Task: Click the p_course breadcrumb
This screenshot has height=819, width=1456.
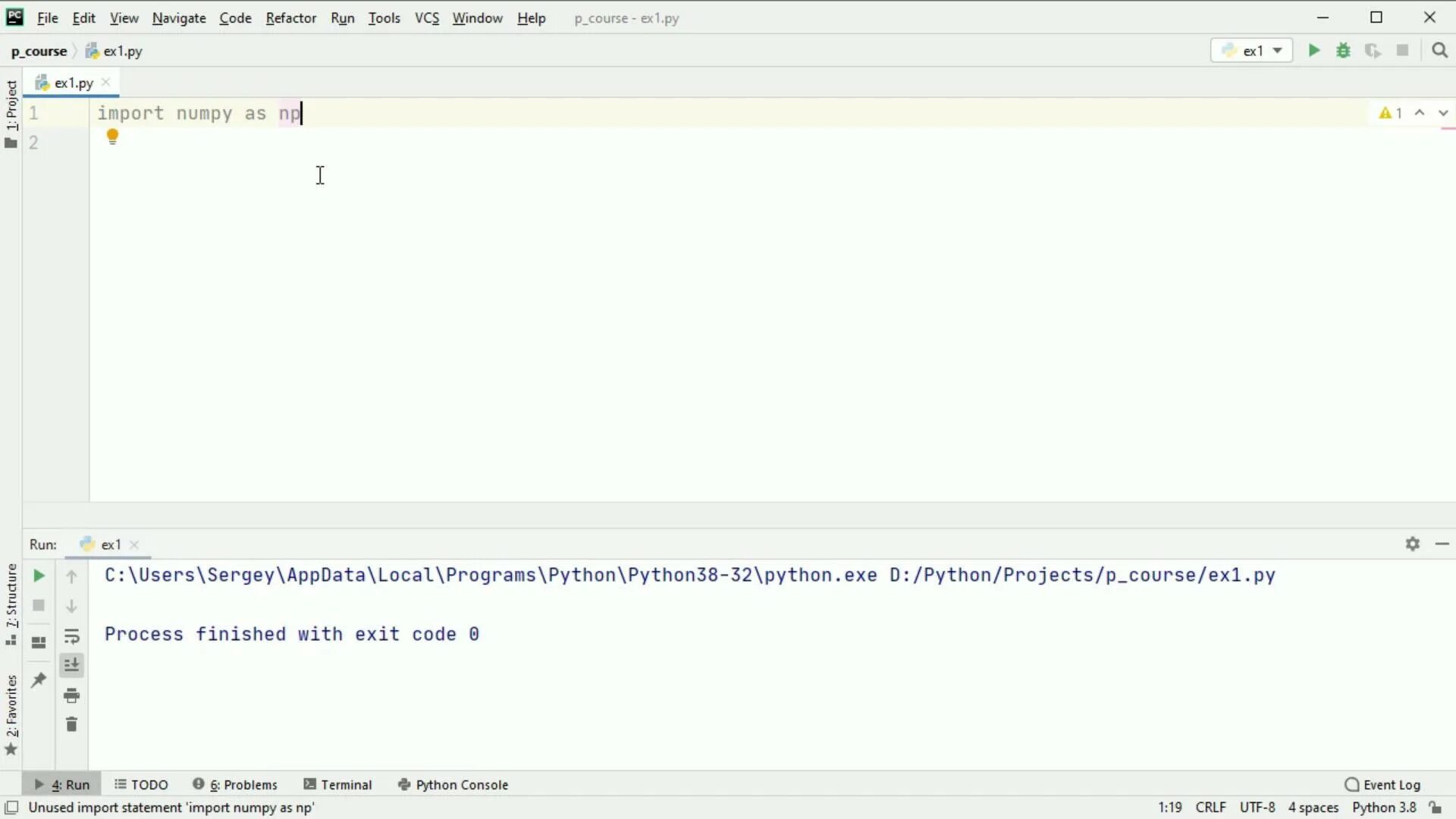Action: (39, 52)
